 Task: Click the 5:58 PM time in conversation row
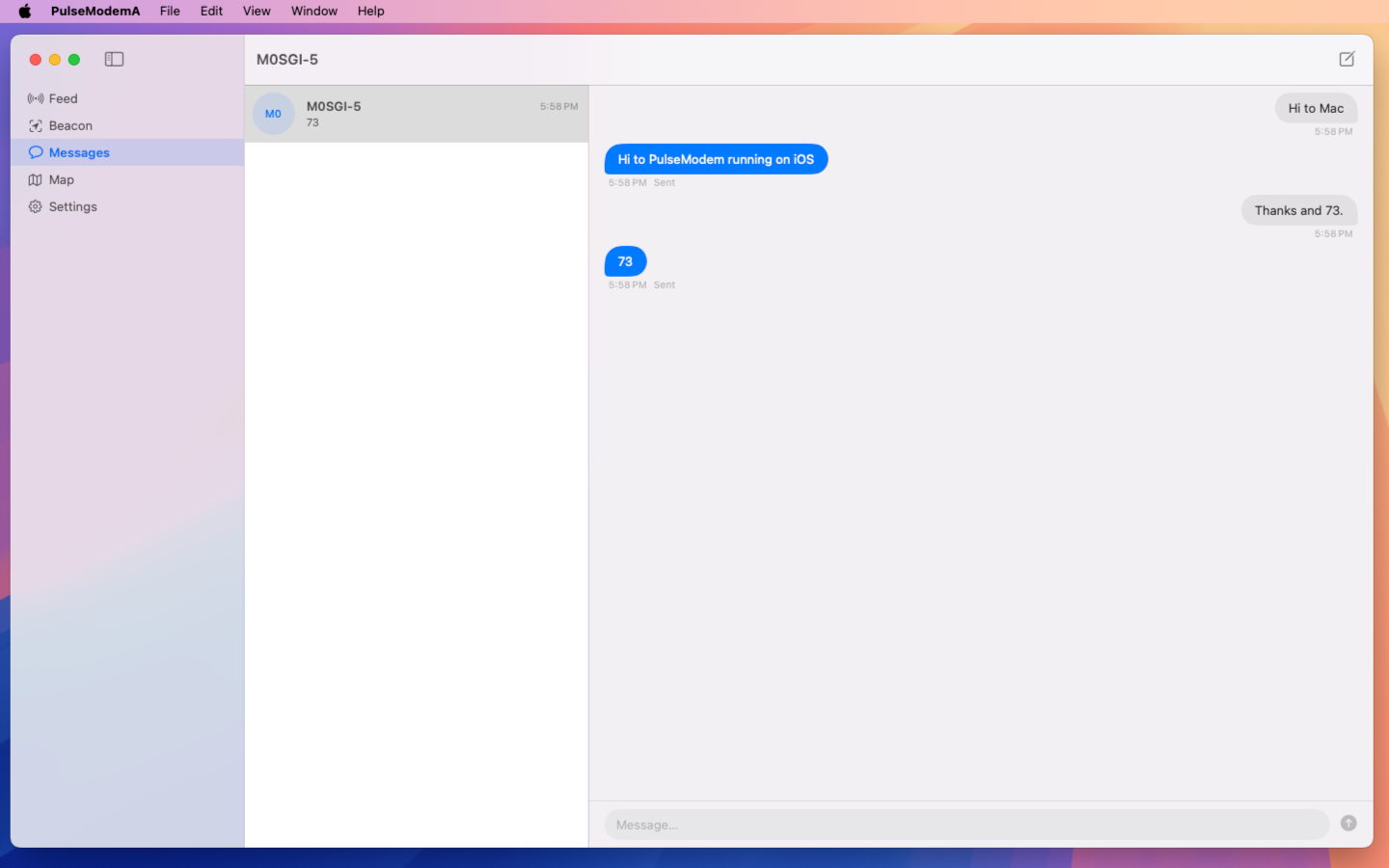coord(559,106)
